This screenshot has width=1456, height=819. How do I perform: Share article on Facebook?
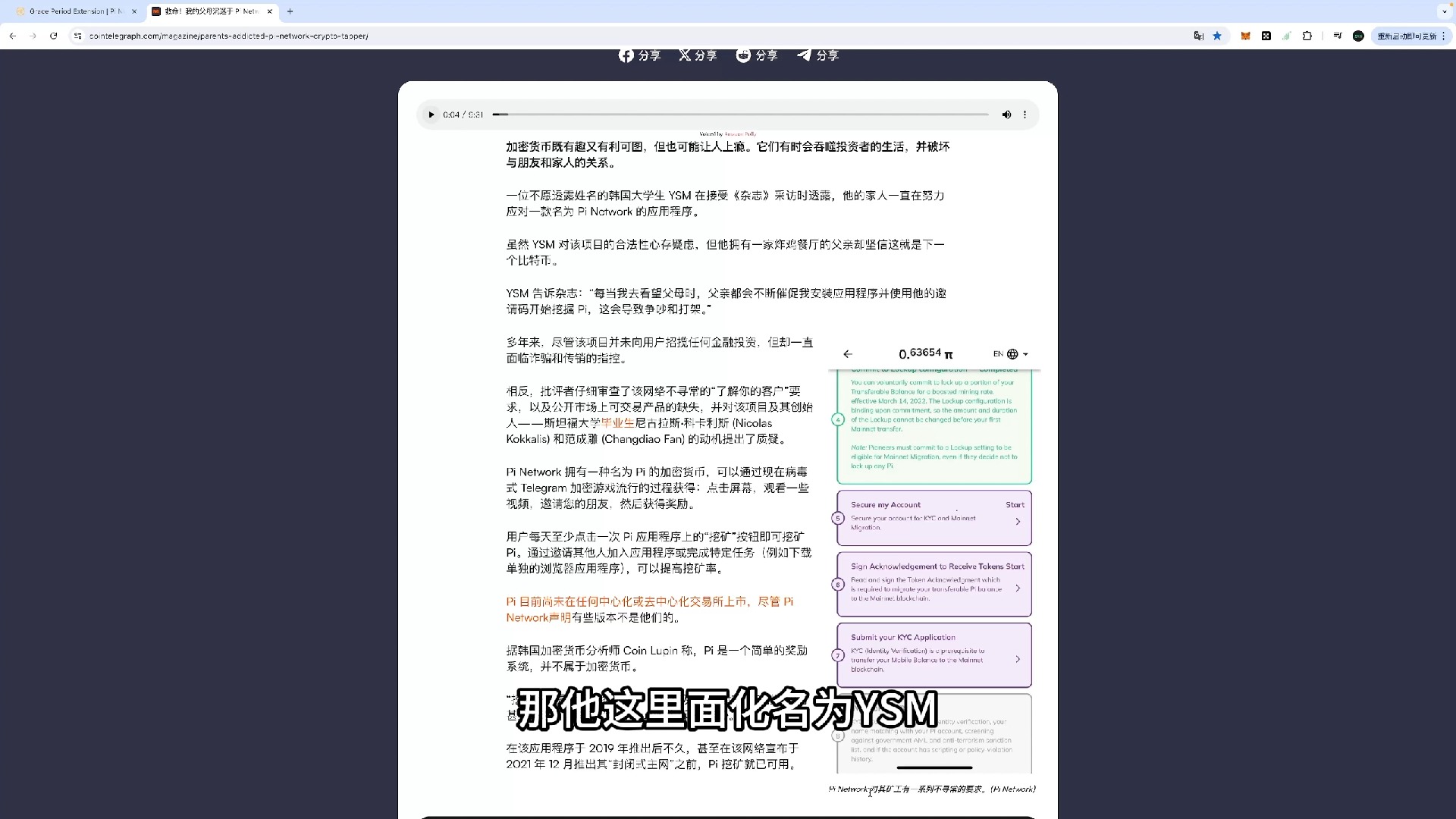point(639,55)
